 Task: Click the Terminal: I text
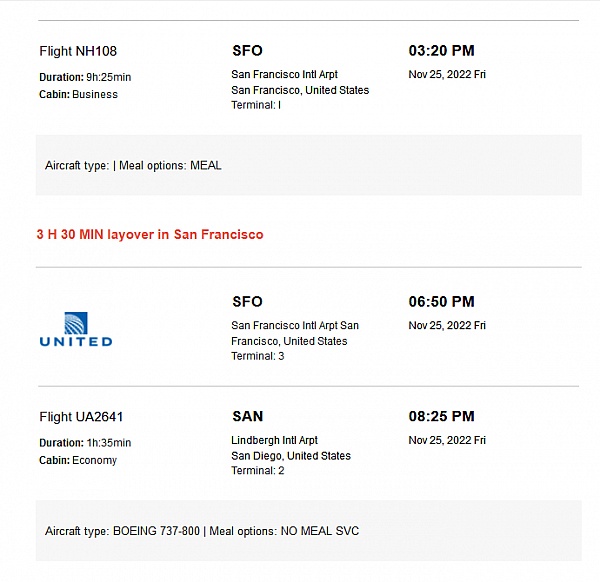coord(256,105)
